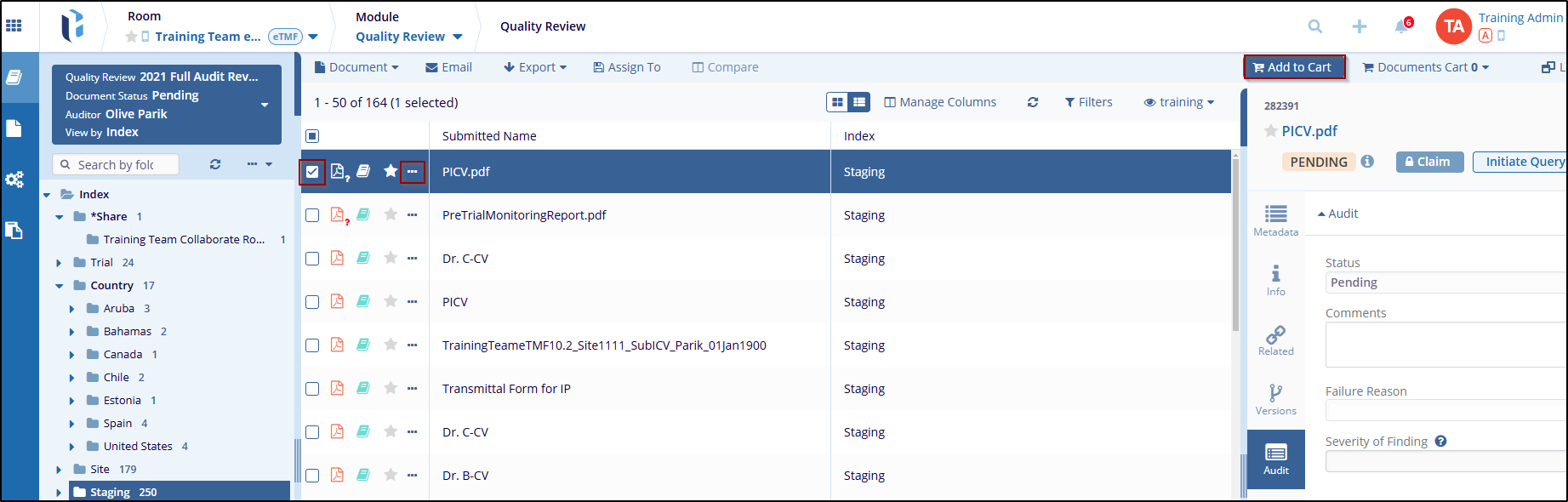Click the star icon on PreTrialMonitoringReport.pdf row

[x=391, y=214]
